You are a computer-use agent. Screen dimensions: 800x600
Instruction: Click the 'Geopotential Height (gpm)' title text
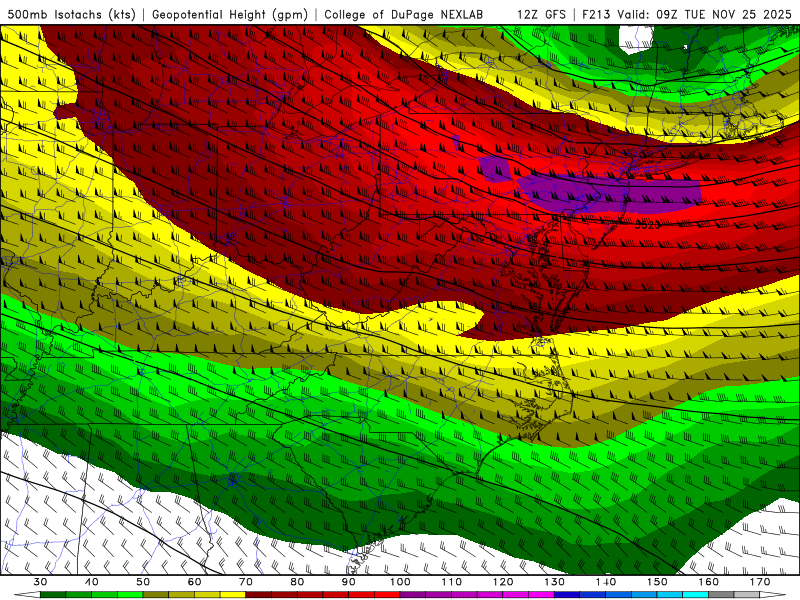click(x=230, y=14)
